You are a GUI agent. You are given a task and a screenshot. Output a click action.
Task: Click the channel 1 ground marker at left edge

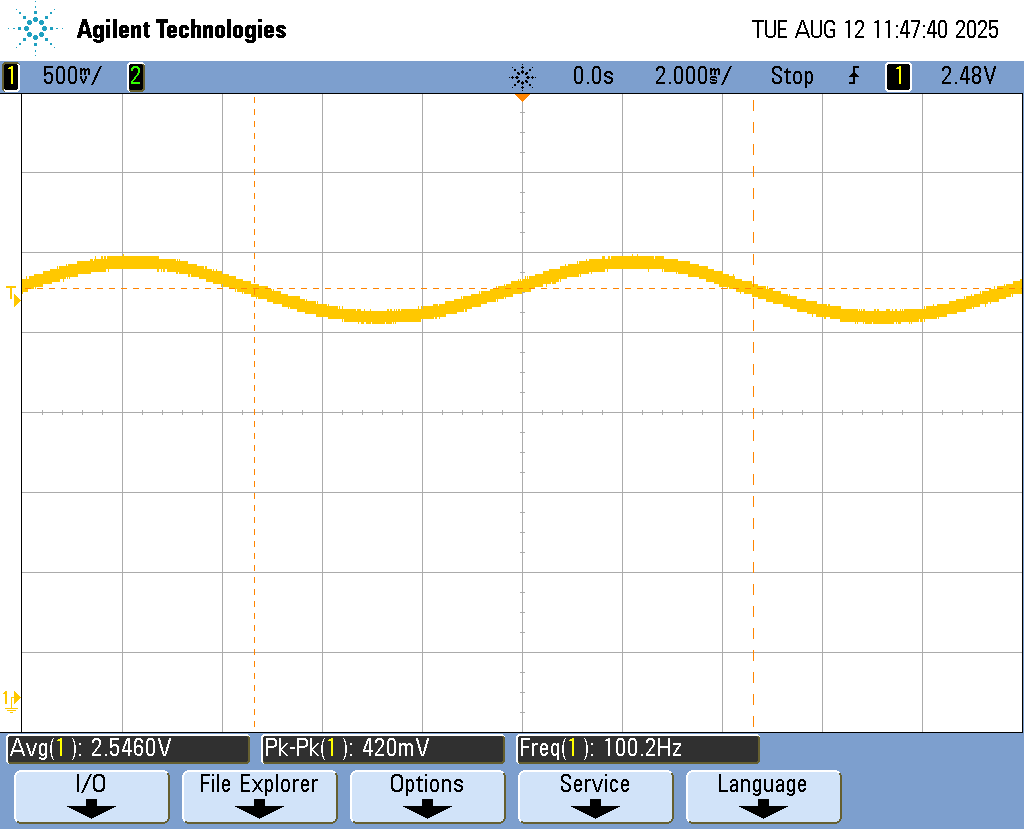point(12,700)
